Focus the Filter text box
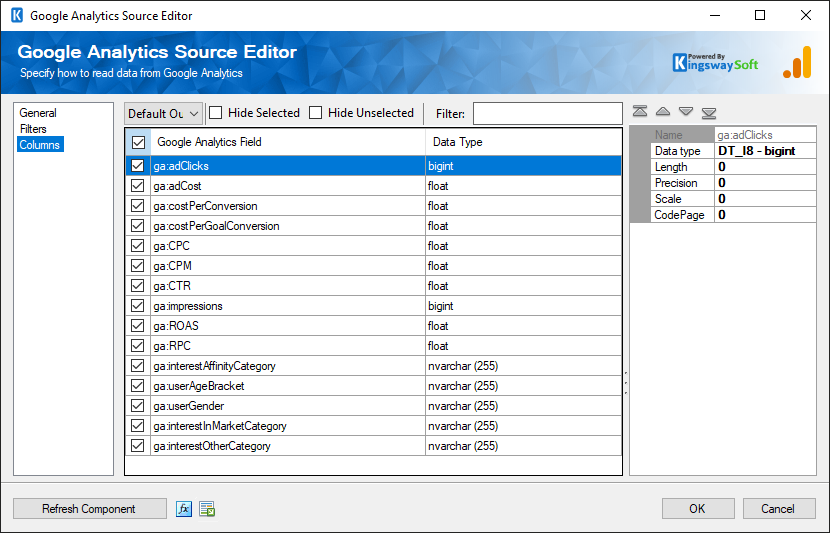 click(x=547, y=113)
